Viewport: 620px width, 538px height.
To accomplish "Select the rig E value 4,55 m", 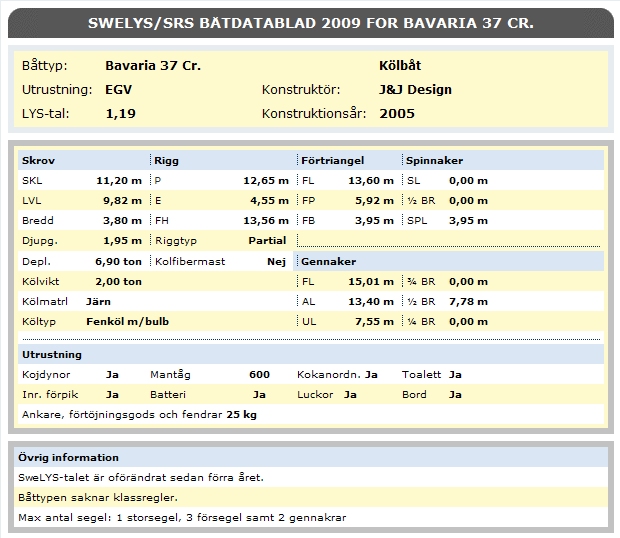I will click(x=270, y=201).
